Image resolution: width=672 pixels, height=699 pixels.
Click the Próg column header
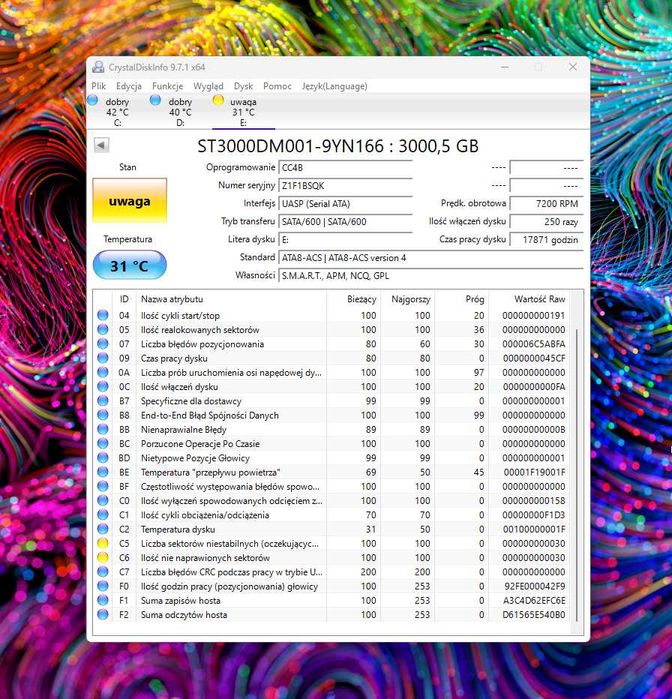click(x=462, y=299)
